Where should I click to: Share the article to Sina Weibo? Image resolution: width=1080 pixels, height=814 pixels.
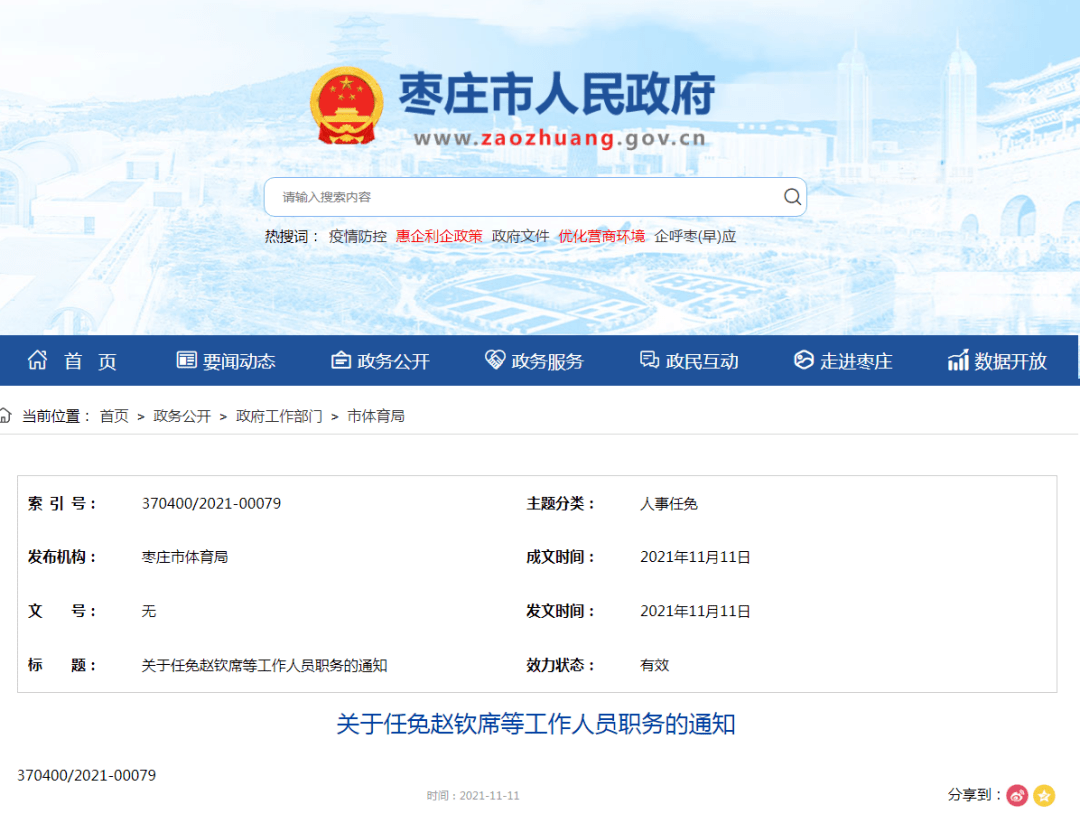coord(1017,795)
